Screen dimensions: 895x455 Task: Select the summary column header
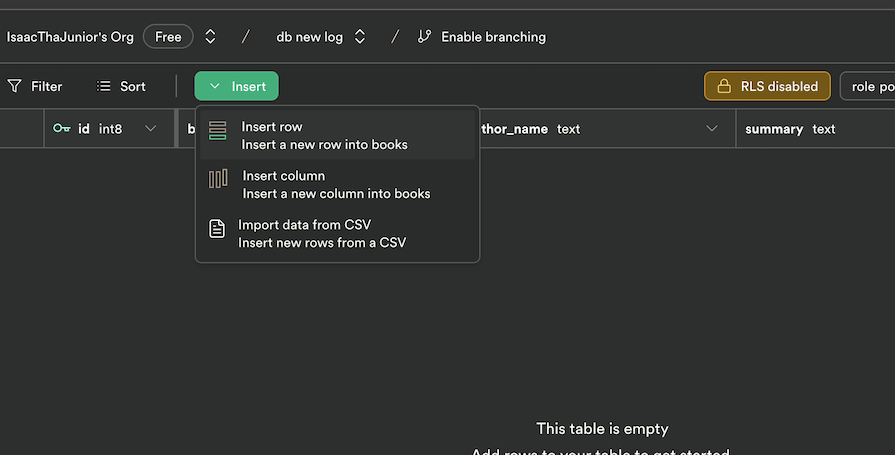[790, 129]
